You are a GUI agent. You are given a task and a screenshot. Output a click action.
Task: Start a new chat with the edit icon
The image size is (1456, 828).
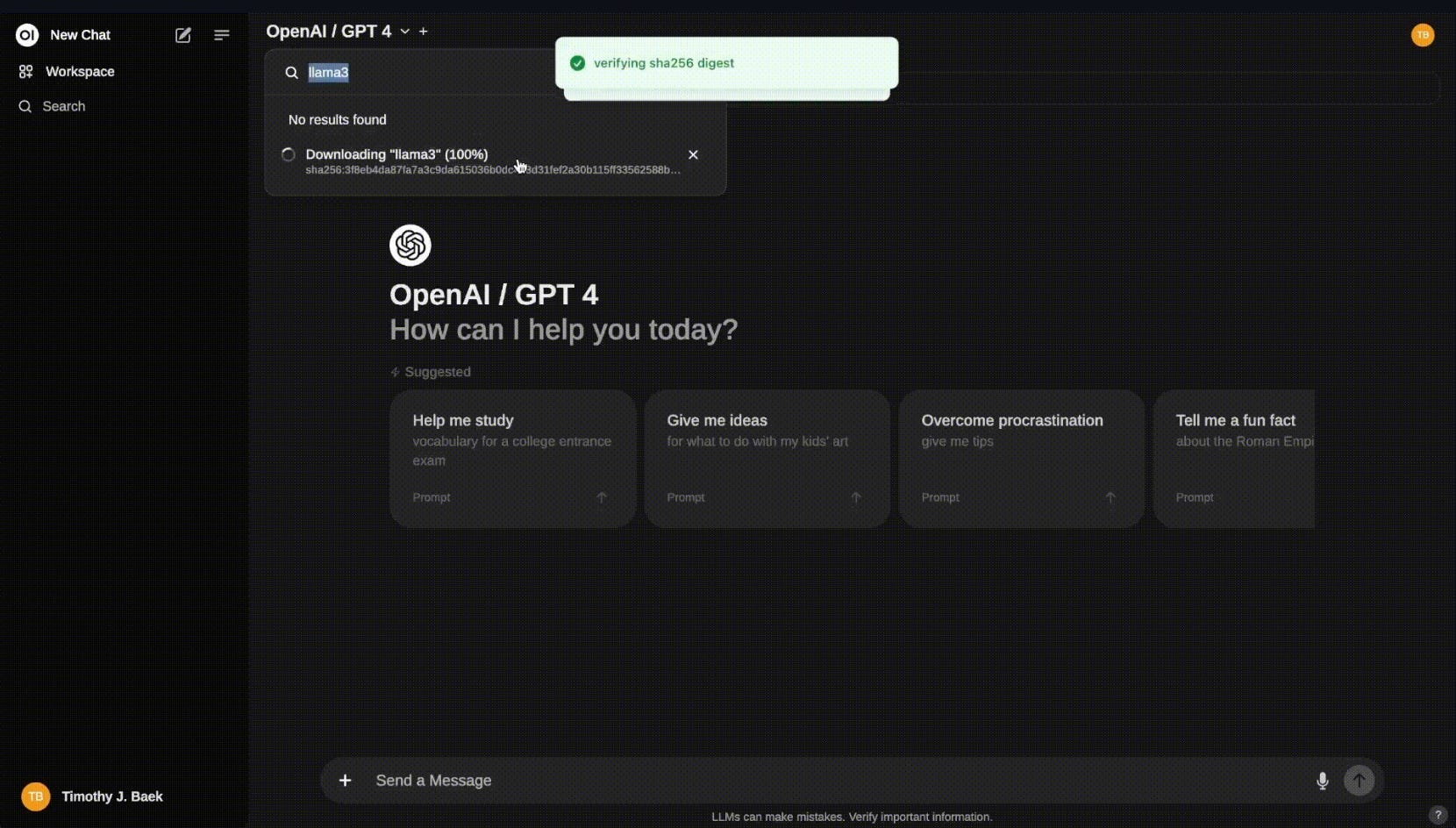pyautogui.click(x=183, y=35)
